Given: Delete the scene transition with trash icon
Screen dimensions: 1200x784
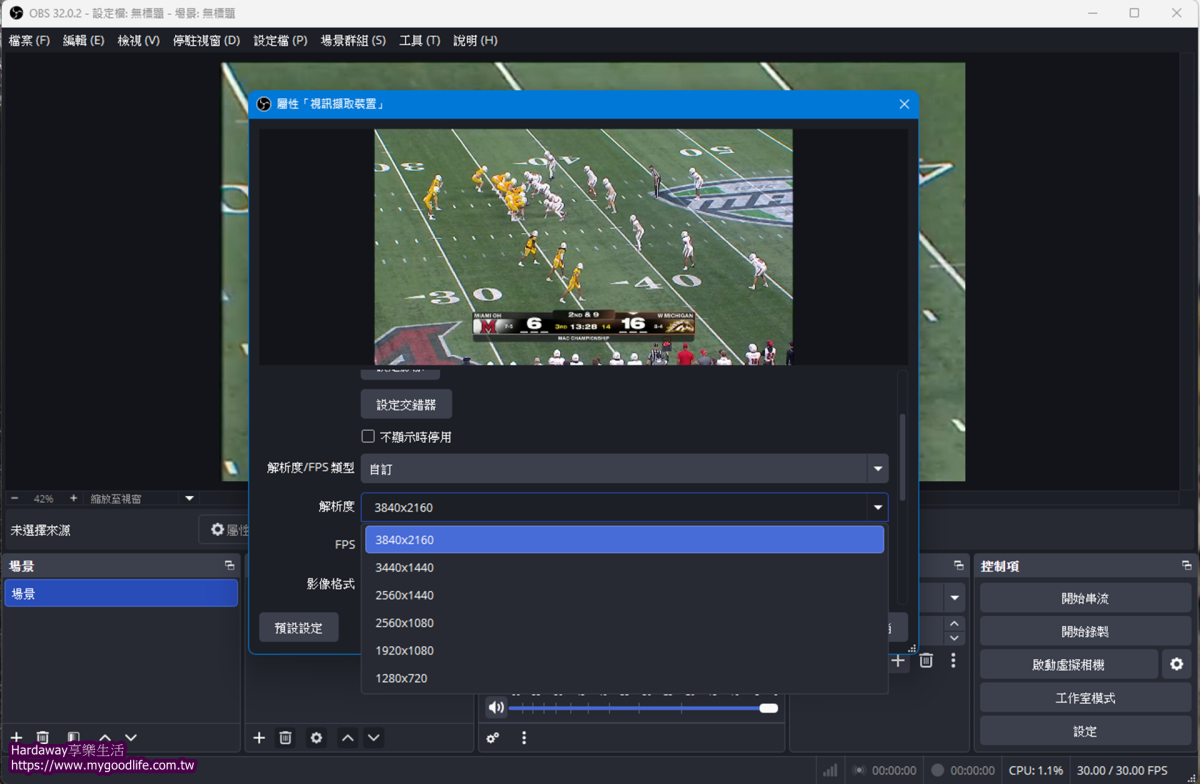Looking at the screenshot, I should pyautogui.click(x=926, y=661).
